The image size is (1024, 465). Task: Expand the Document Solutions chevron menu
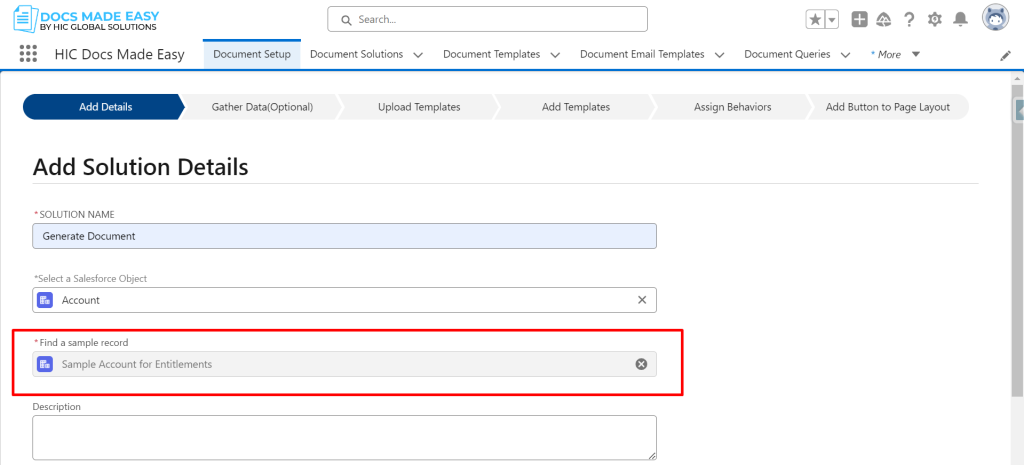pyautogui.click(x=419, y=55)
